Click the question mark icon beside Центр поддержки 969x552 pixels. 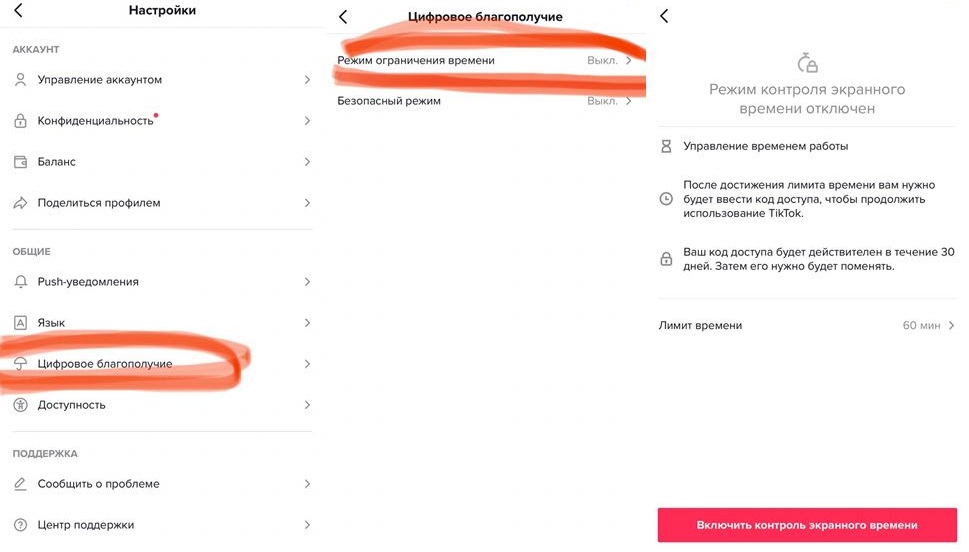tap(20, 525)
